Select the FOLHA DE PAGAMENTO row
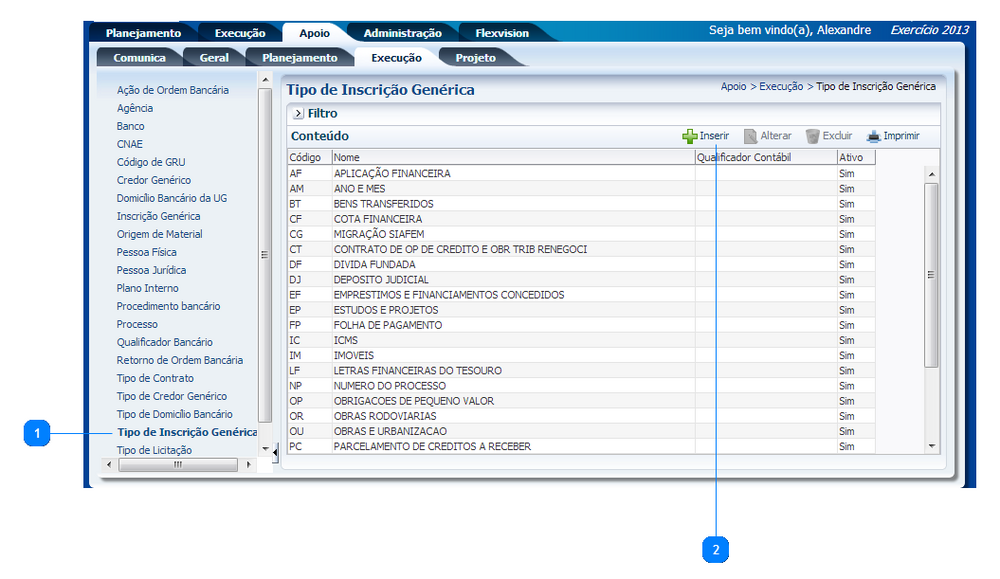The image size is (1000, 579). (x=387, y=325)
